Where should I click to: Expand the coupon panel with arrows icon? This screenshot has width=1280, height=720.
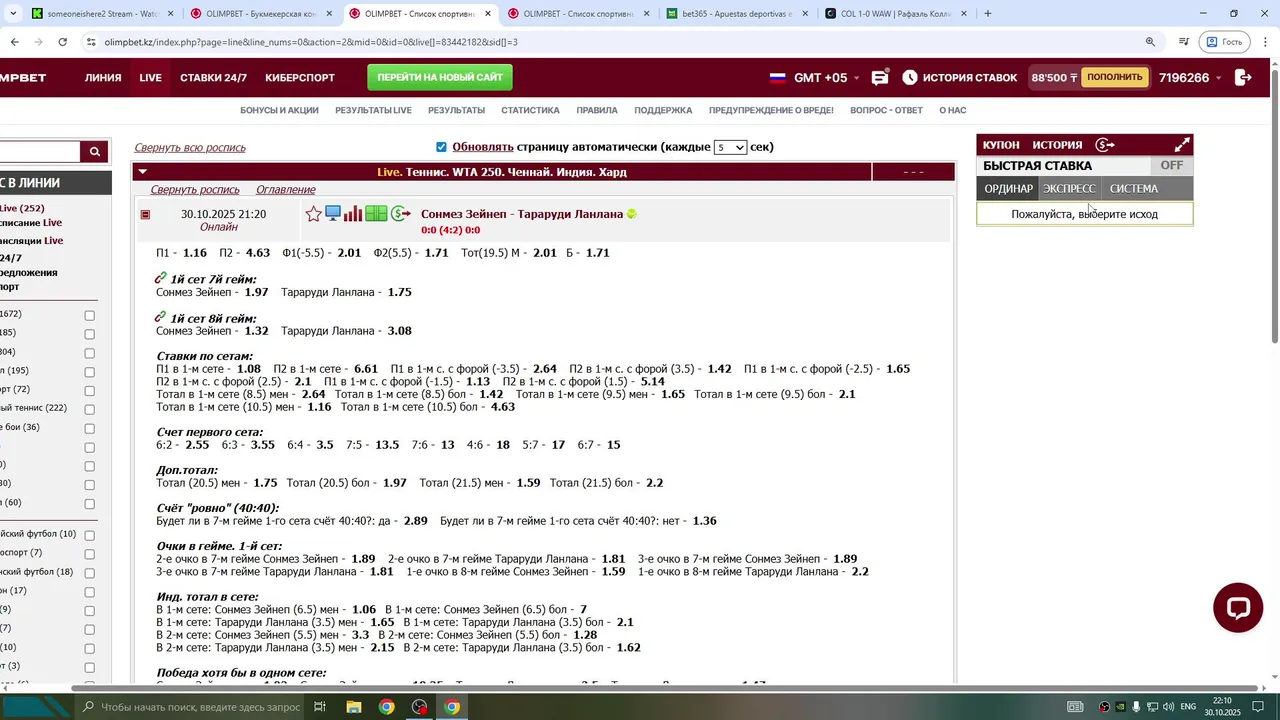[x=1182, y=145]
